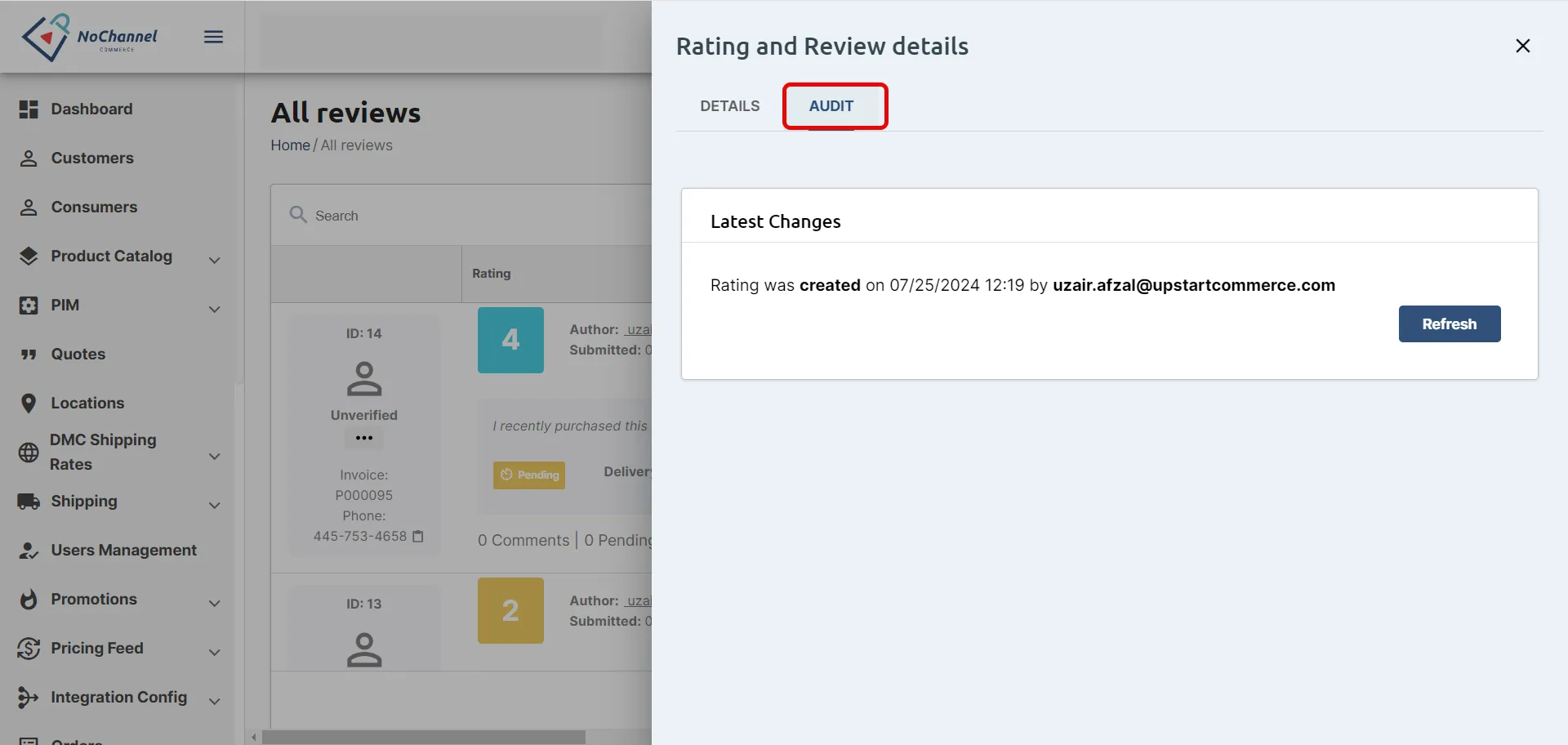Image resolution: width=1568 pixels, height=745 pixels.
Task: Expand the Shipping chevron
Action: click(215, 506)
